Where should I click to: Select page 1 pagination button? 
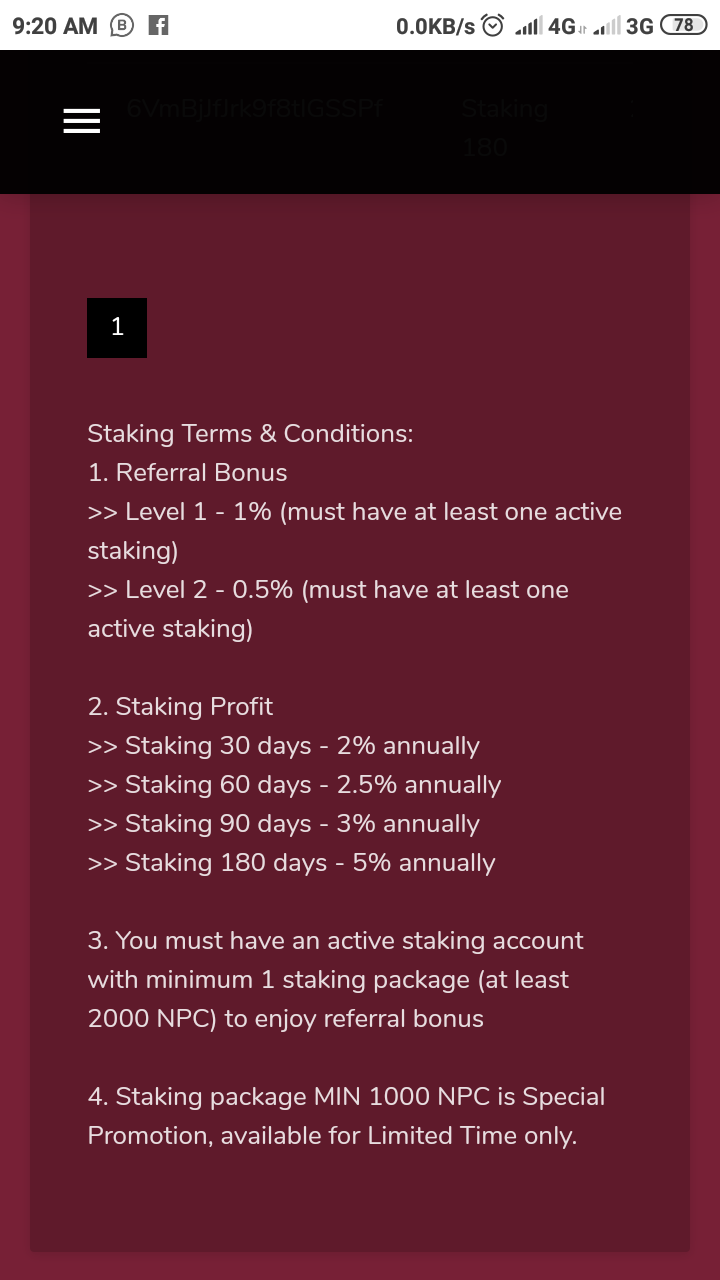click(117, 327)
